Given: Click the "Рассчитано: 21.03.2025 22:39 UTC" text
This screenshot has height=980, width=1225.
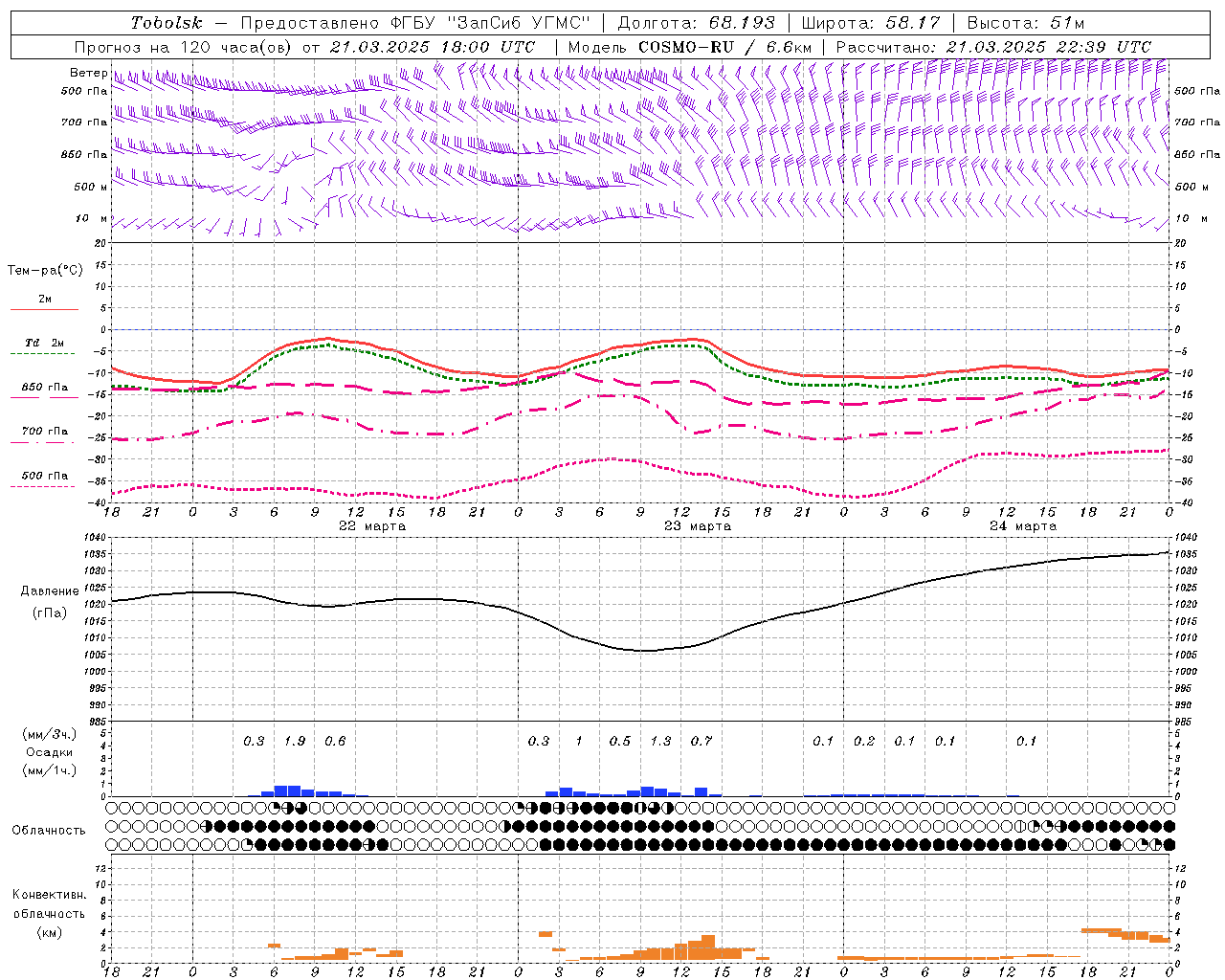Looking at the screenshot, I should (993, 46).
